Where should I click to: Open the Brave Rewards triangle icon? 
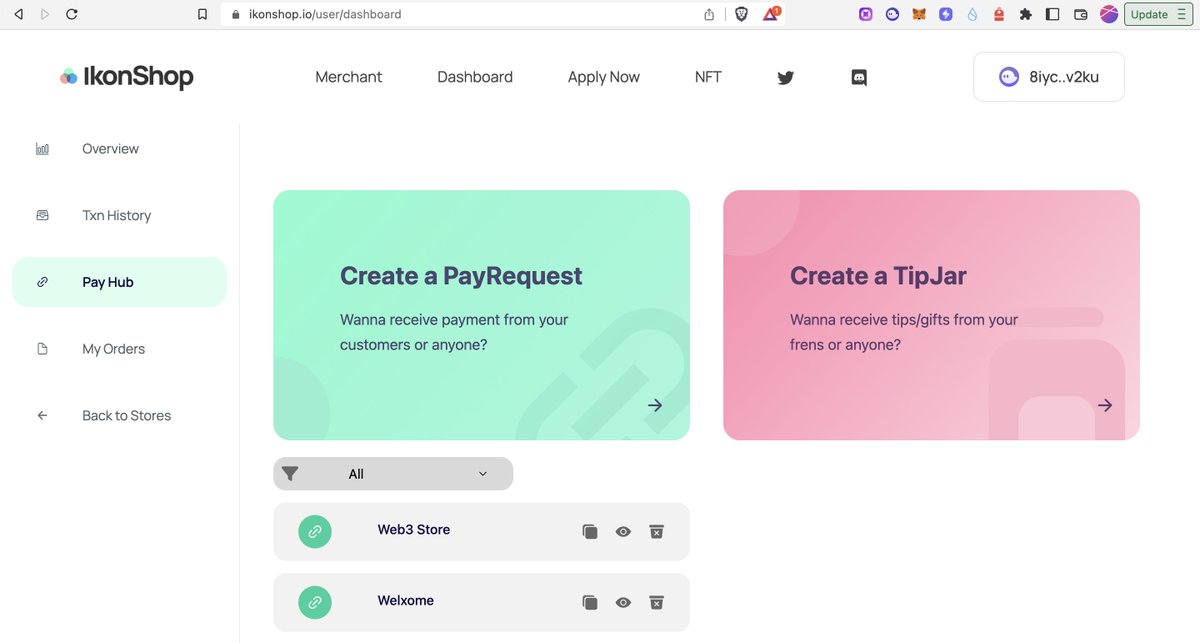[771, 14]
